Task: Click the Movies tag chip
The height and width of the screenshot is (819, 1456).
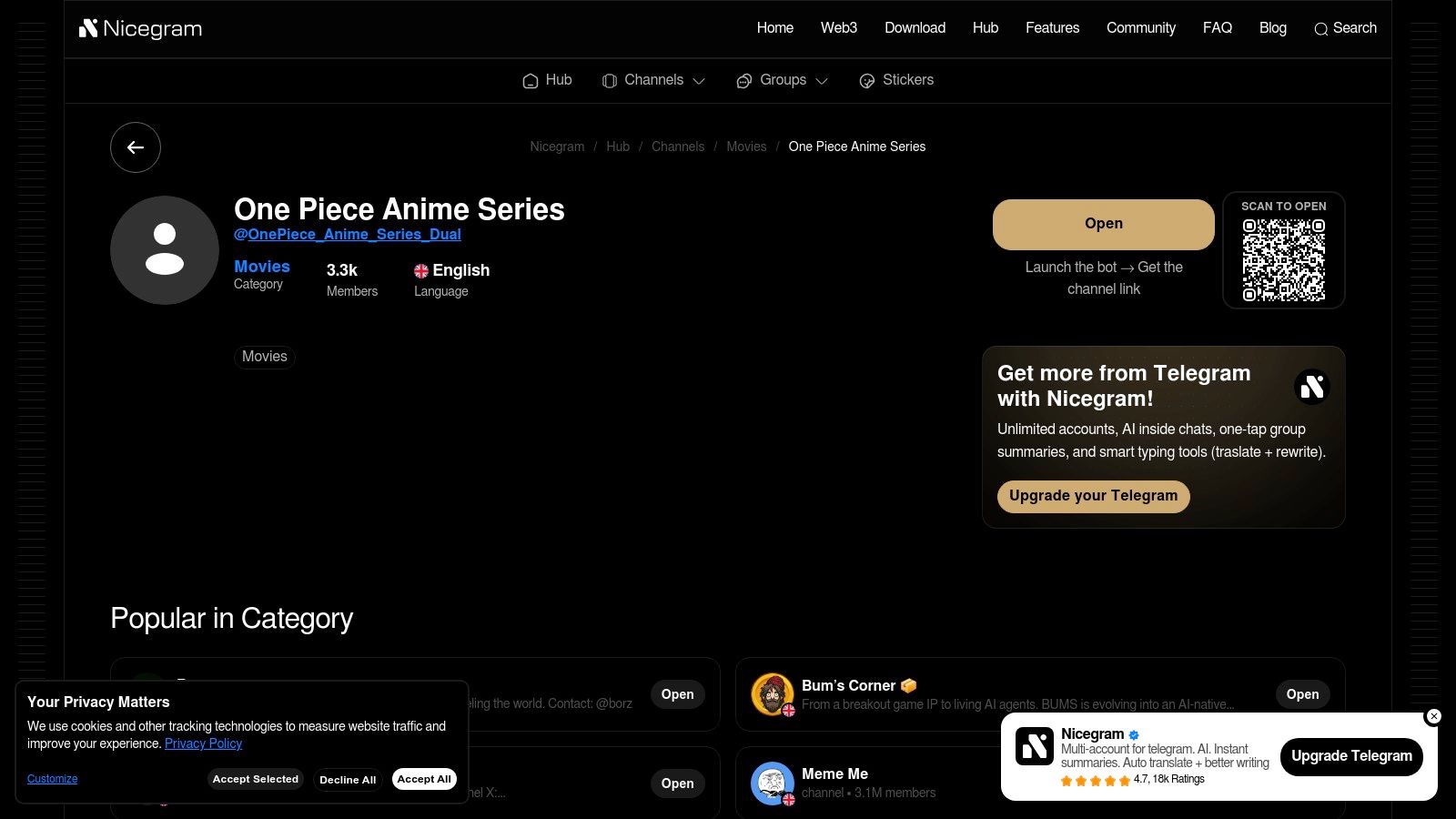Action: tap(265, 357)
